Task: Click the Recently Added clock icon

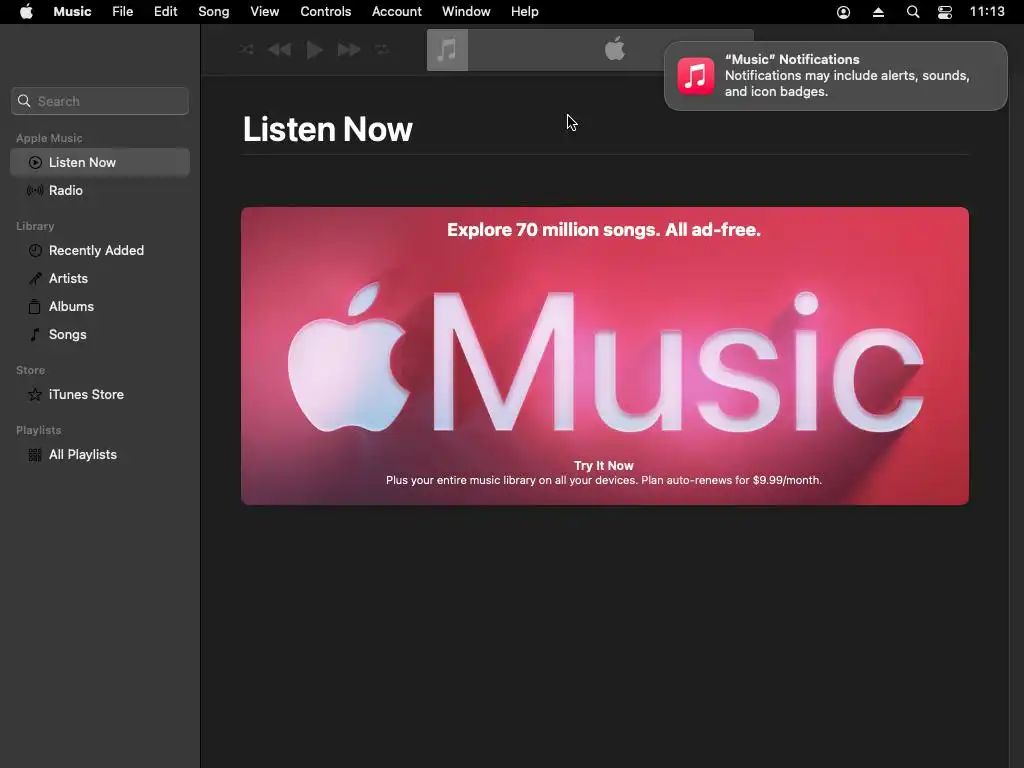Action: [35, 251]
